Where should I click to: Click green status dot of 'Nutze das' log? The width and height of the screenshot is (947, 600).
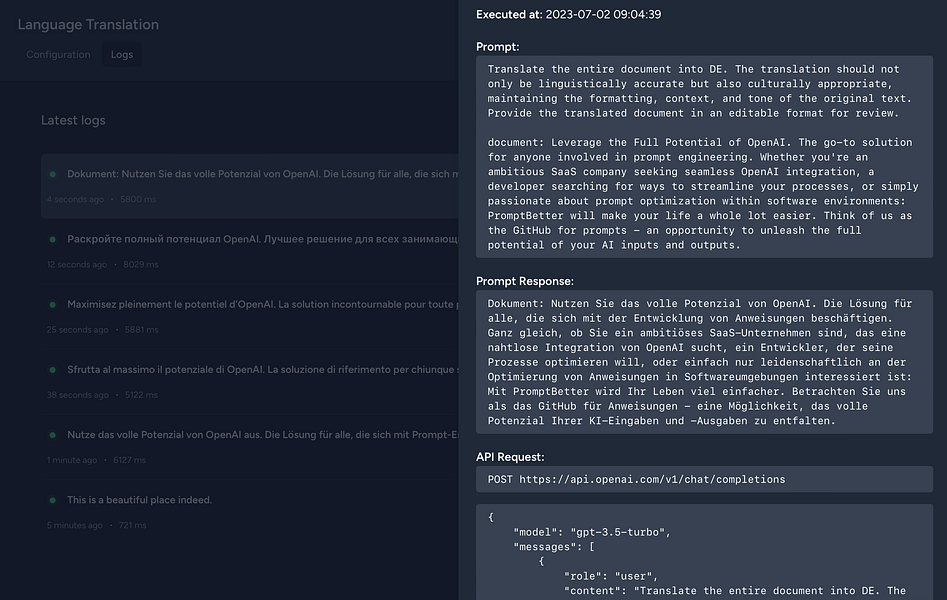[53, 435]
